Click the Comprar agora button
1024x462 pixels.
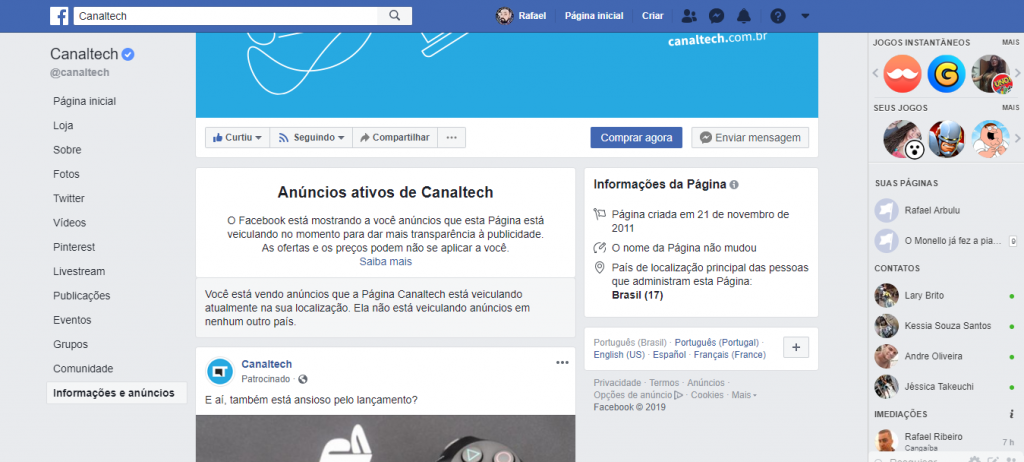[636, 138]
